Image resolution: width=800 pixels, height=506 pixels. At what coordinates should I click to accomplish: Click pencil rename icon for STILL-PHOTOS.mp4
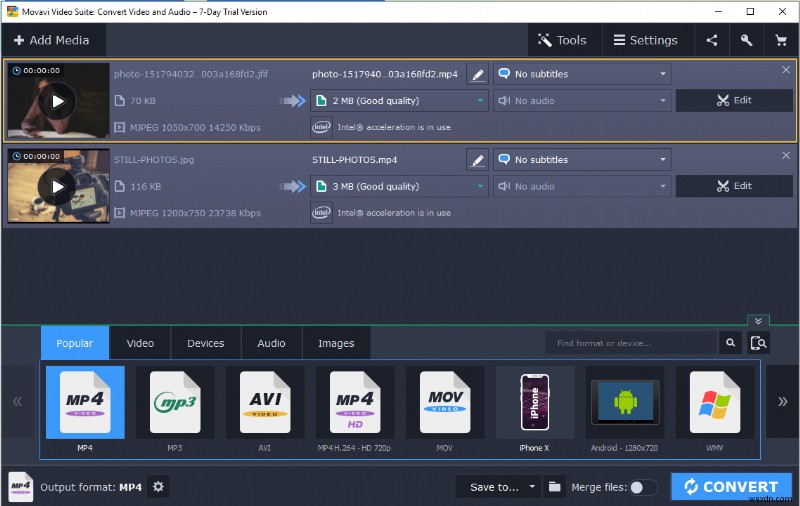pyautogui.click(x=477, y=160)
